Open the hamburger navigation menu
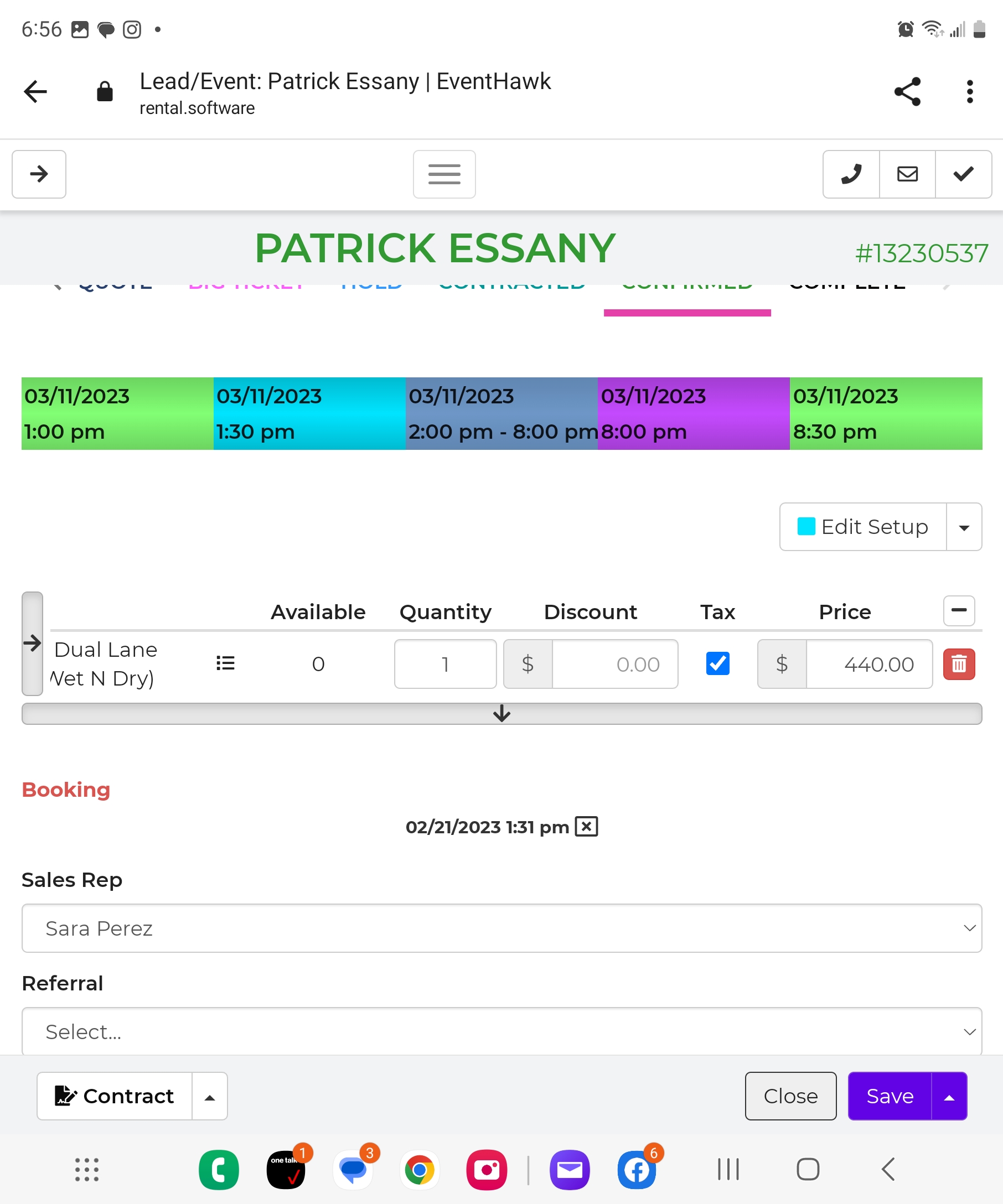The image size is (1003, 1204). (x=444, y=174)
